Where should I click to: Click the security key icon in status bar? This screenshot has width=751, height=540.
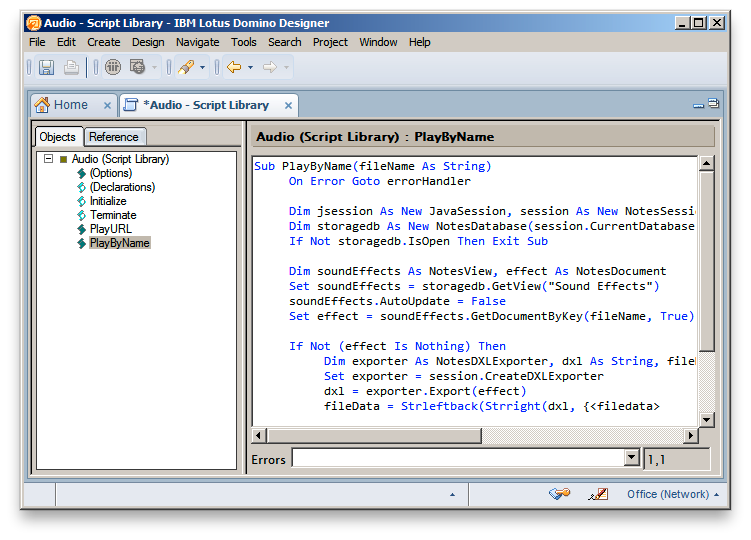click(560, 494)
